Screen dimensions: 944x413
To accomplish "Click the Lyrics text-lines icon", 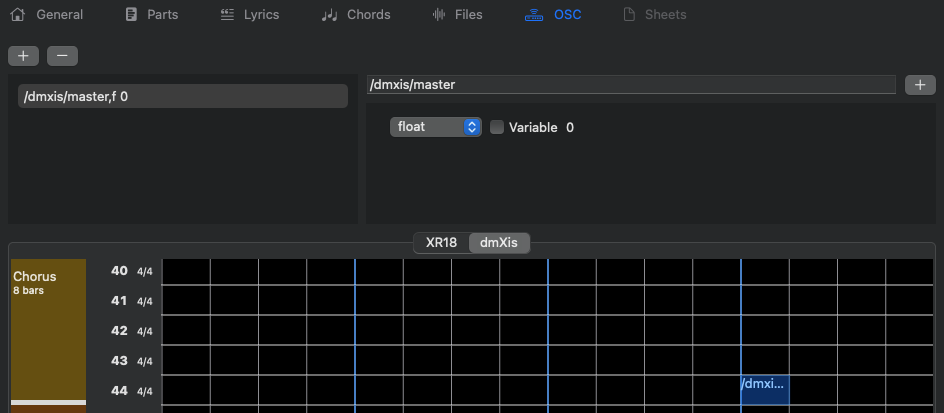I will point(227,15).
